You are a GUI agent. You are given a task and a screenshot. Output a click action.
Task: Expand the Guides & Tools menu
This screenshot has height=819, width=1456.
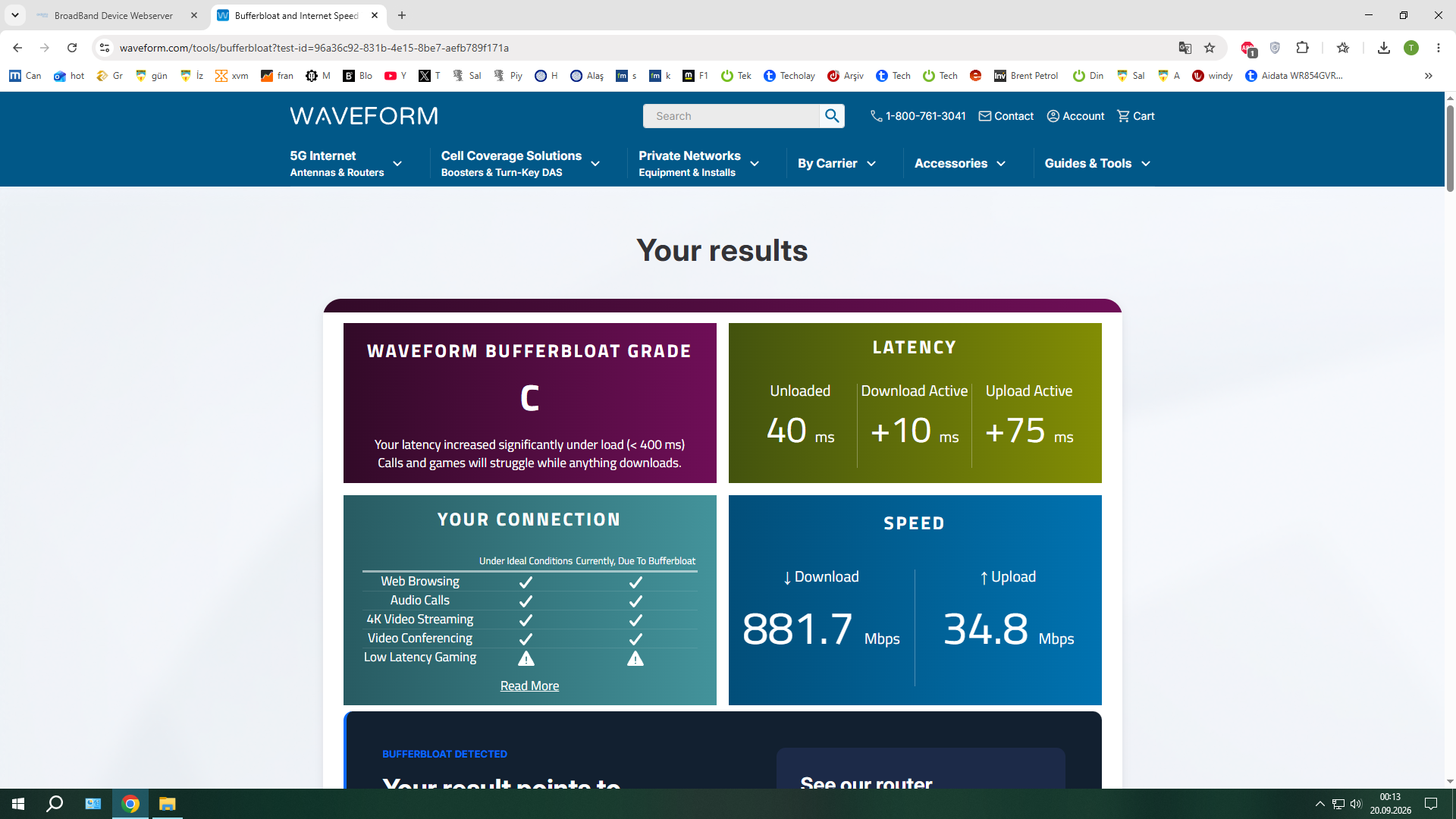pyautogui.click(x=1097, y=164)
